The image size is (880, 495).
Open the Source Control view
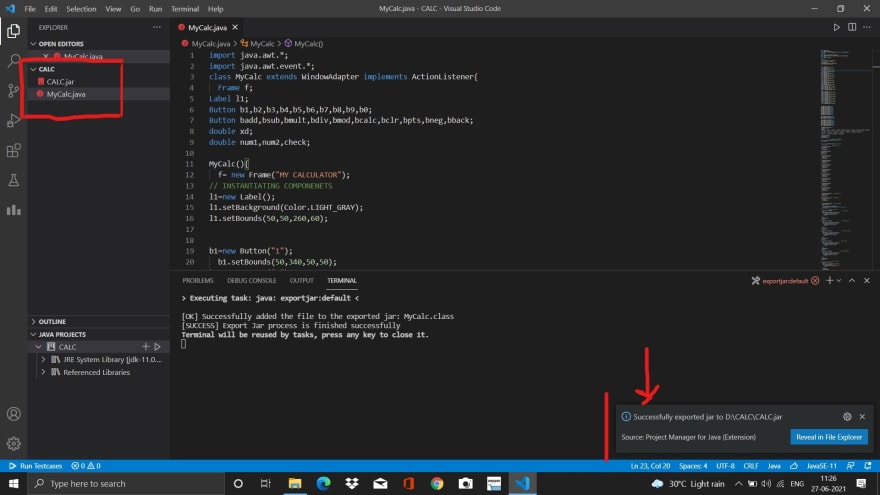click(13, 90)
